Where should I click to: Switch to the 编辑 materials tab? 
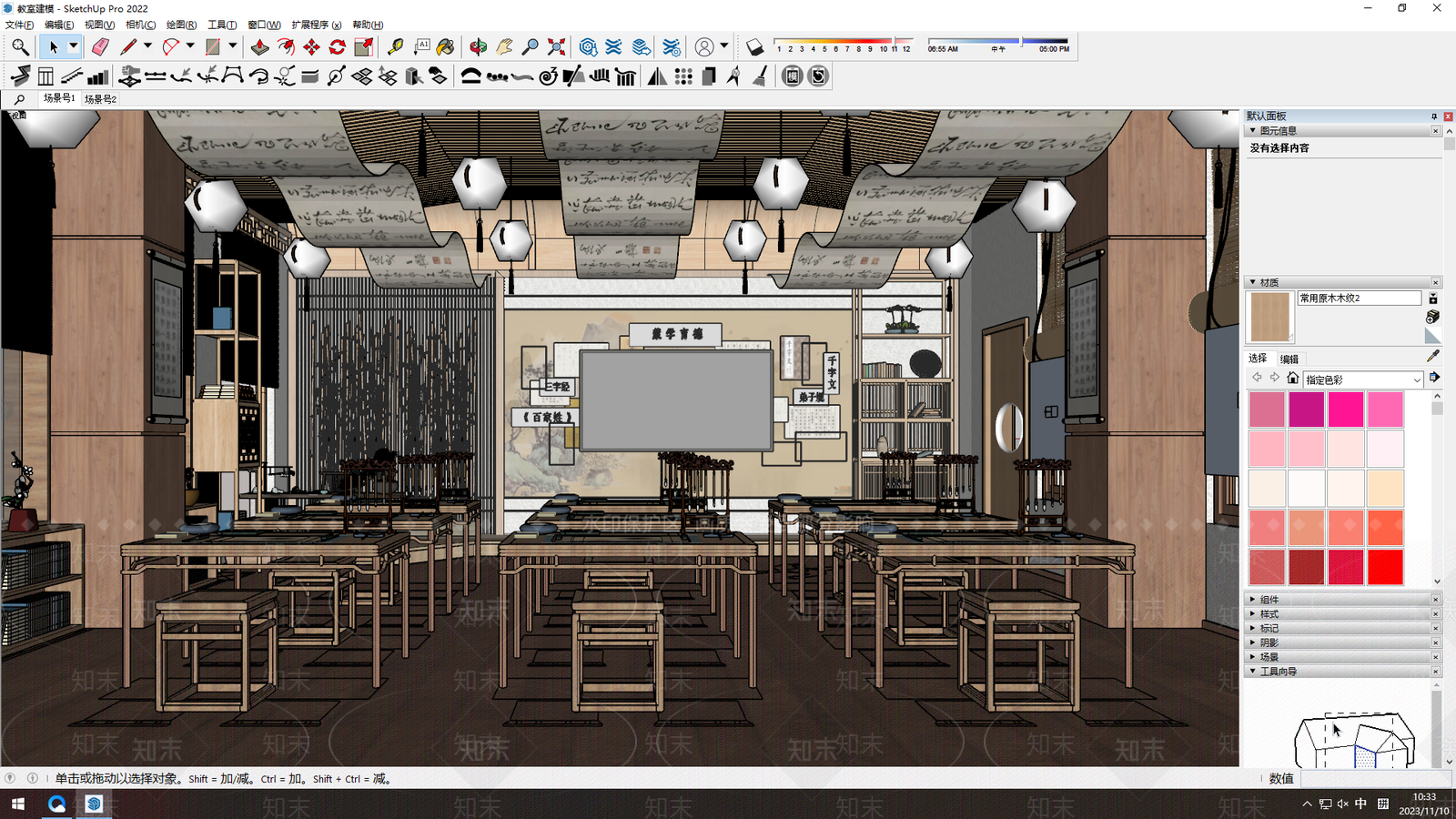[x=1289, y=359]
